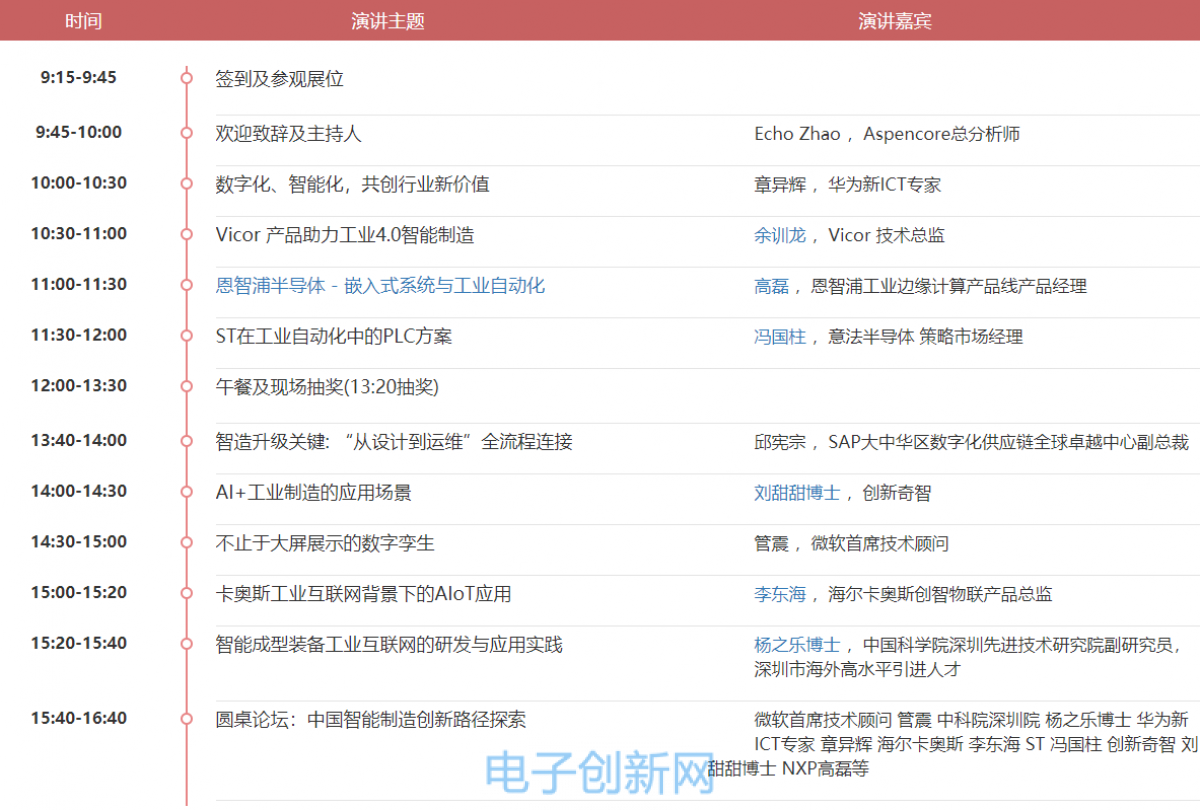Viewport: 1200px width, 810px height.
Task: Click the 高磊 speaker link
Action: coord(771,287)
